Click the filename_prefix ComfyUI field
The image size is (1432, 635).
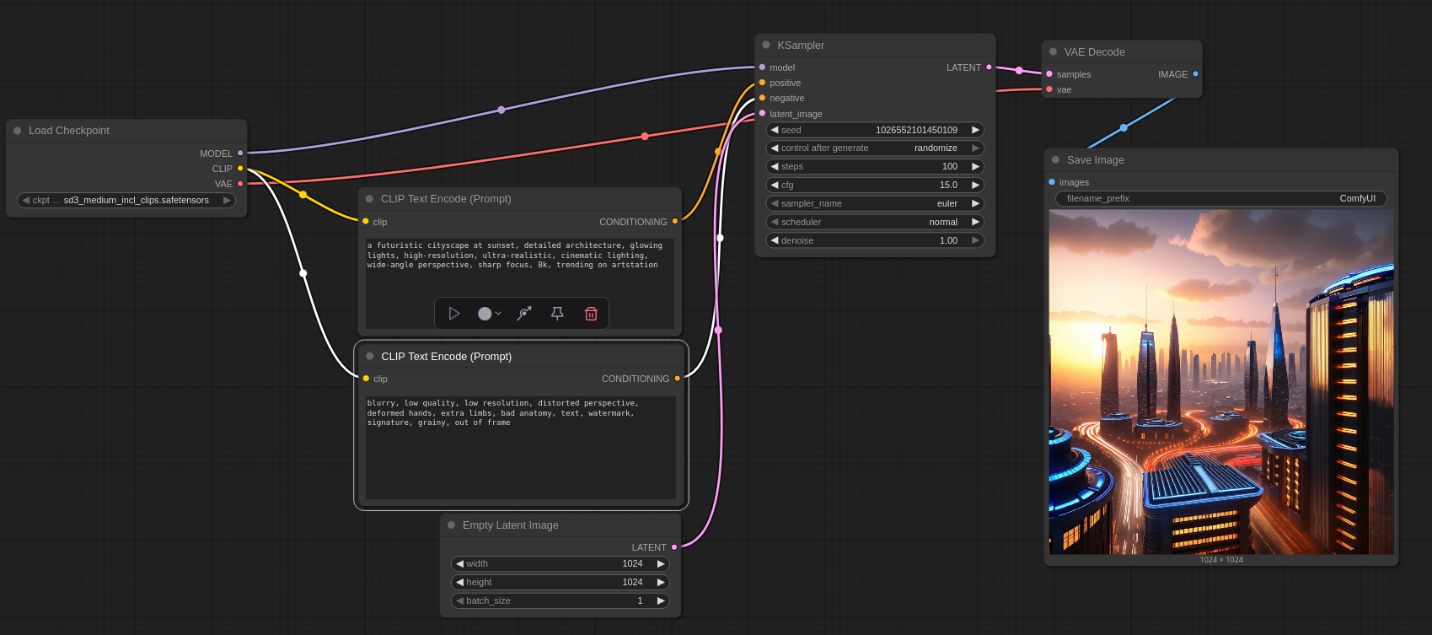click(1221, 199)
